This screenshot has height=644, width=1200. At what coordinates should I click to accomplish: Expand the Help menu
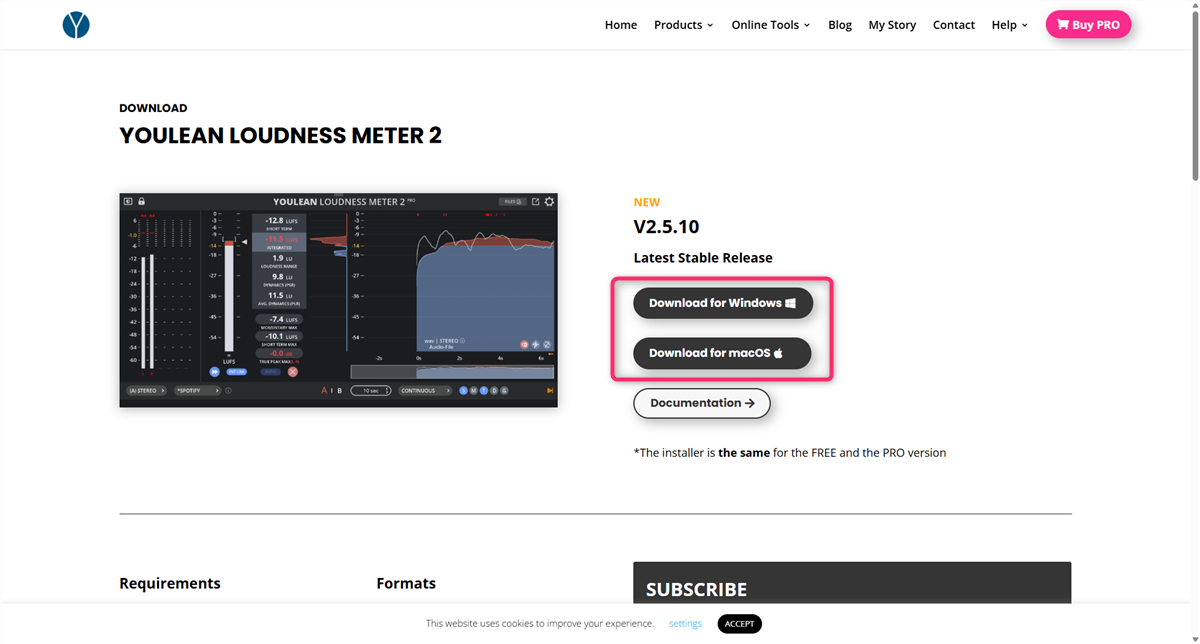[1010, 25]
